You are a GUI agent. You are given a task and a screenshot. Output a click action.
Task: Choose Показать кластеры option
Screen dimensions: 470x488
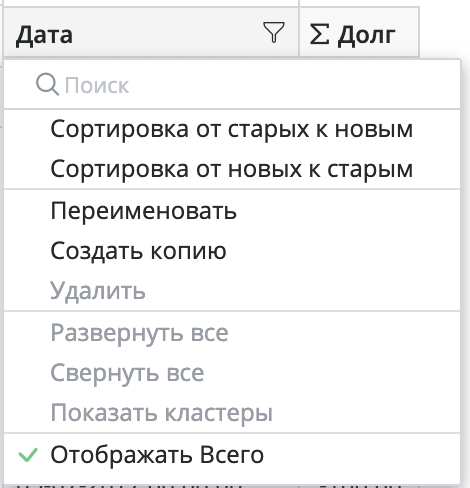232,413
